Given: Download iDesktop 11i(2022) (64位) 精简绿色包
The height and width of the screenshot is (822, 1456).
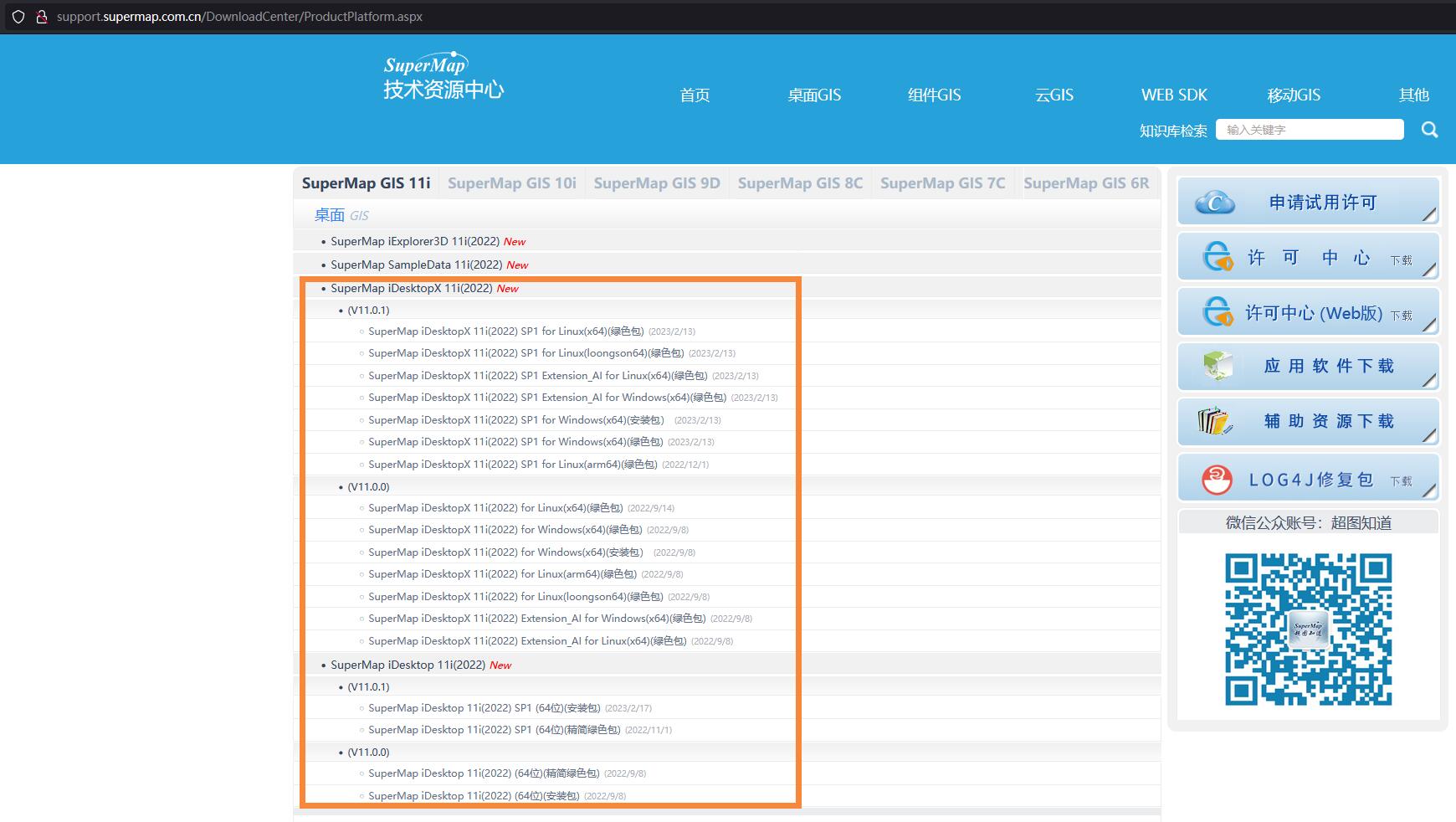Looking at the screenshot, I should (484, 773).
